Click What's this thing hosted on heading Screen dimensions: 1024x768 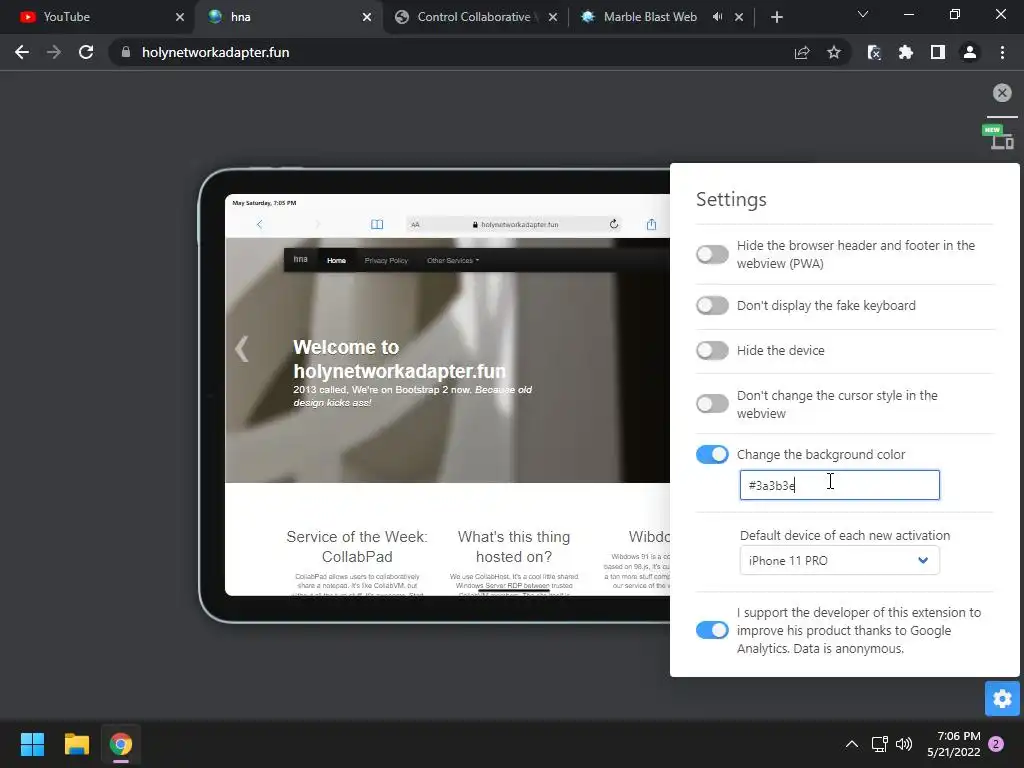coord(514,547)
